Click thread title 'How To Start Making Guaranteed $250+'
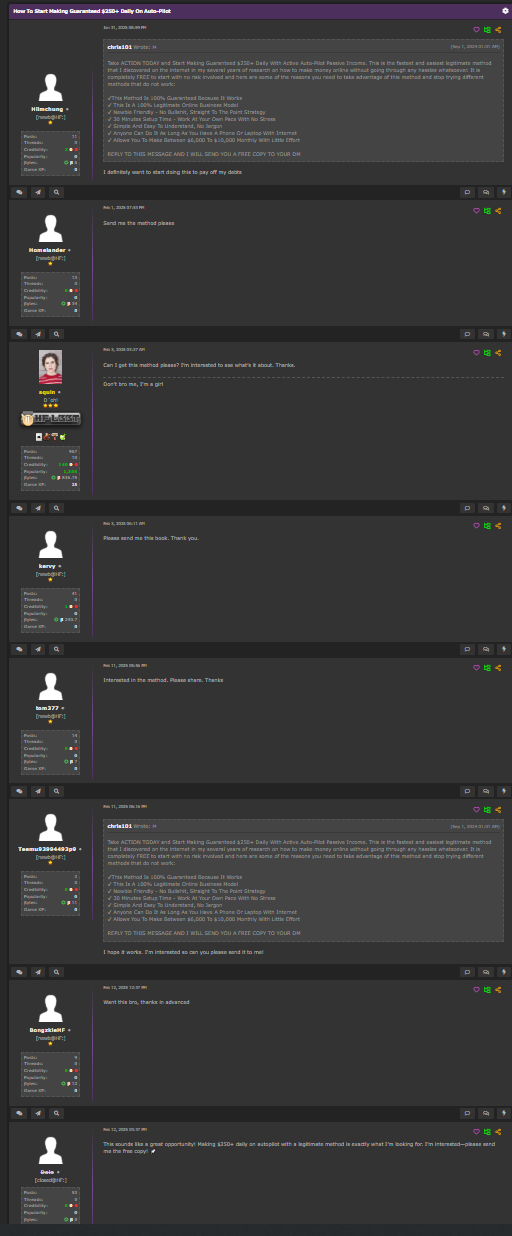The height and width of the screenshot is (1236, 512). pos(90,10)
